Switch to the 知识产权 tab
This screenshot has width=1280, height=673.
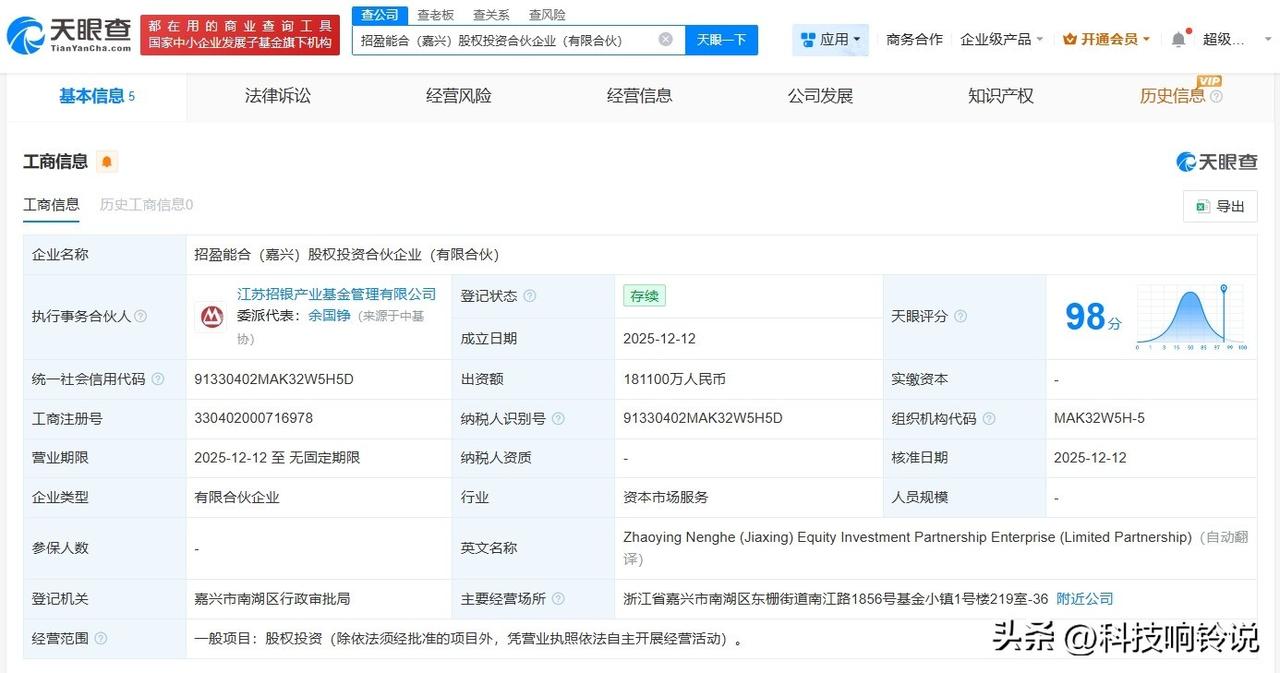pyautogui.click(x=1001, y=96)
